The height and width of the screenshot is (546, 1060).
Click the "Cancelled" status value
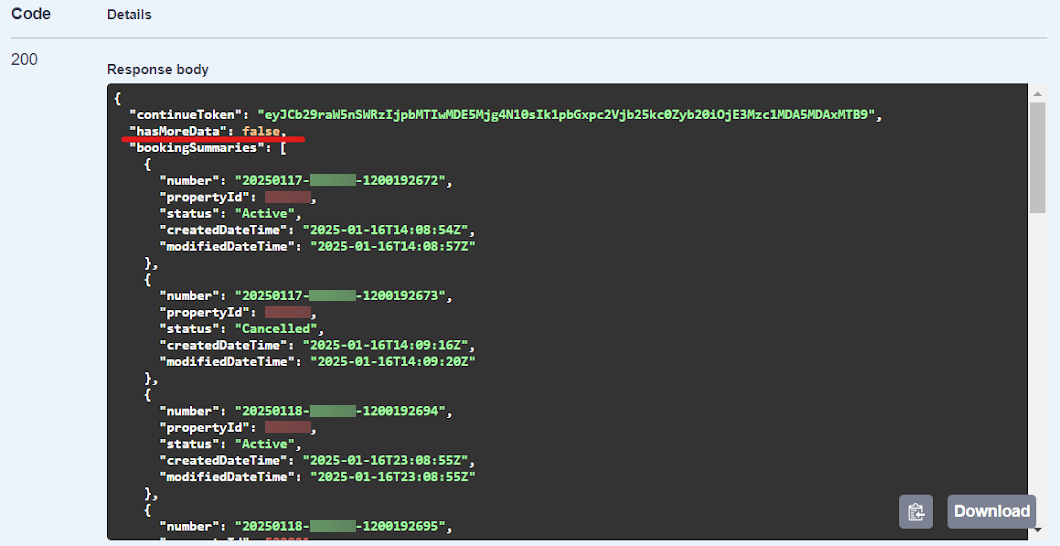click(x=276, y=329)
